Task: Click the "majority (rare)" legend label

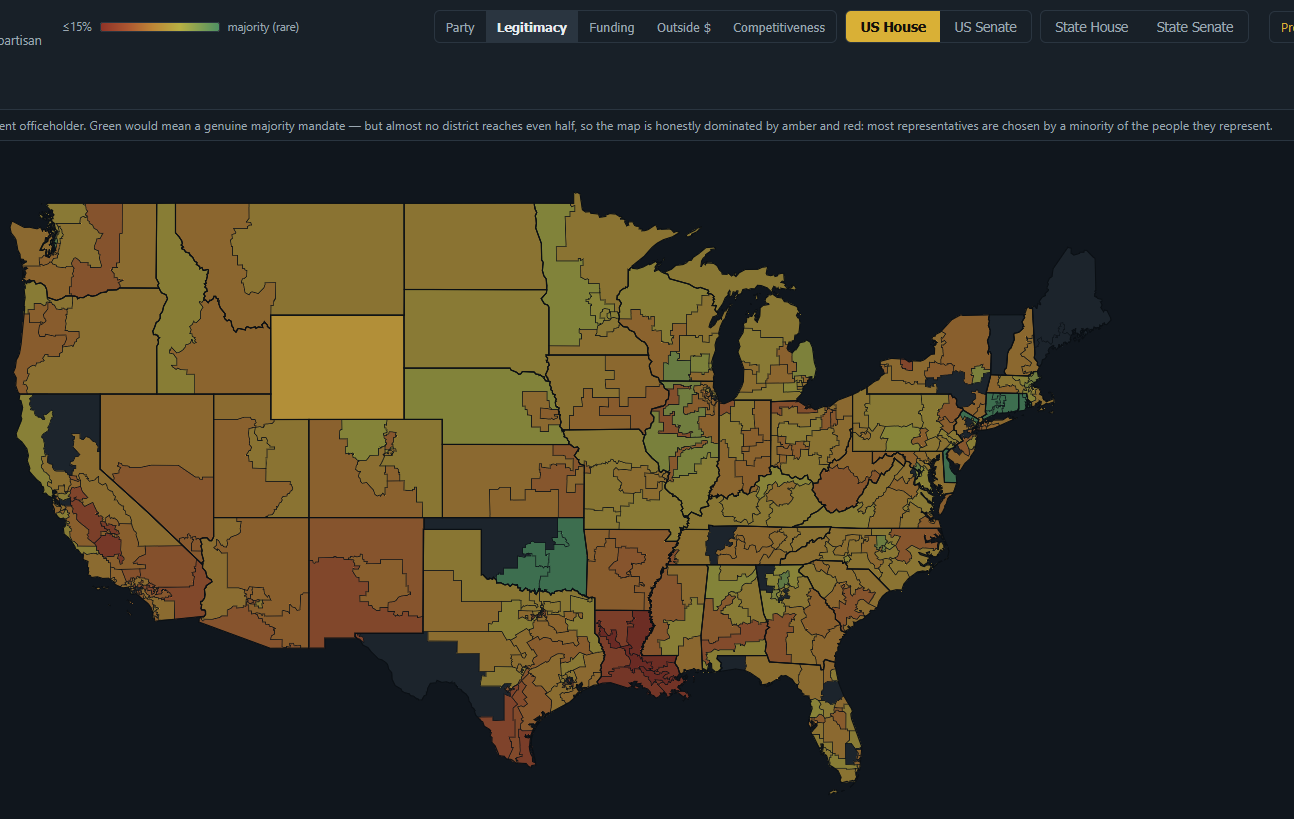Action: pyautogui.click(x=263, y=27)
